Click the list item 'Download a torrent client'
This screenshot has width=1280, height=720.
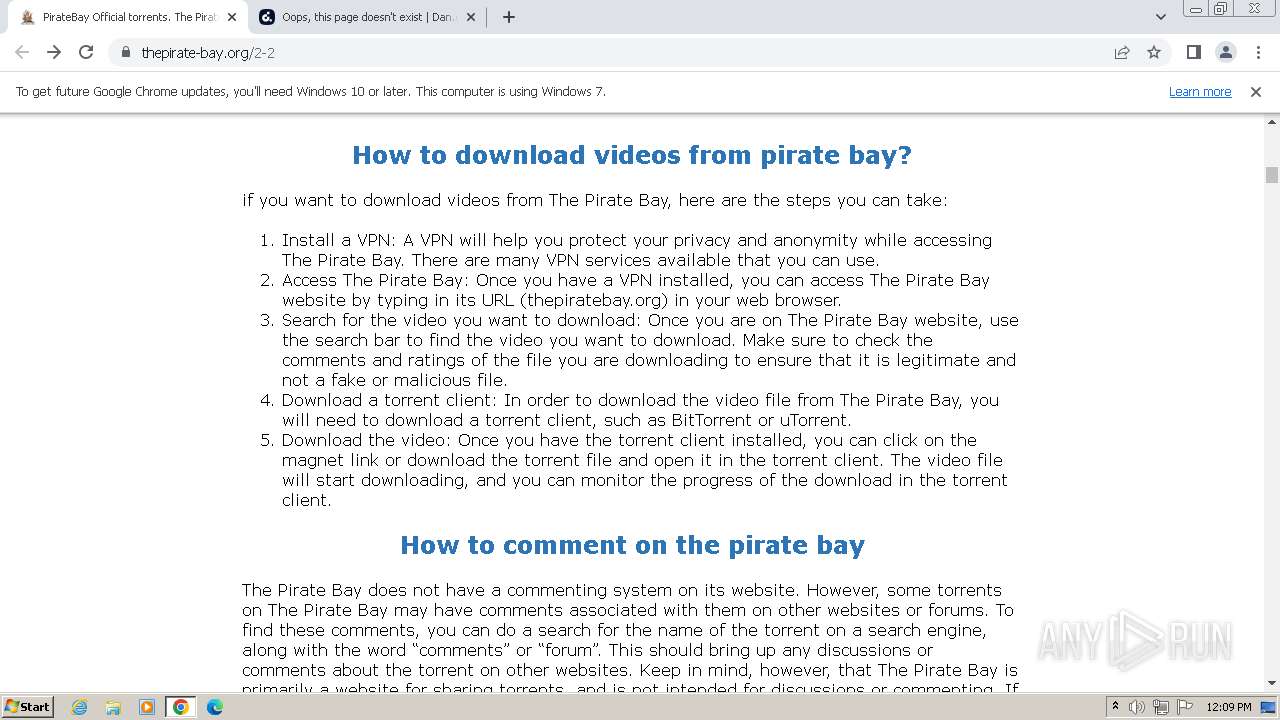point(640,410)
